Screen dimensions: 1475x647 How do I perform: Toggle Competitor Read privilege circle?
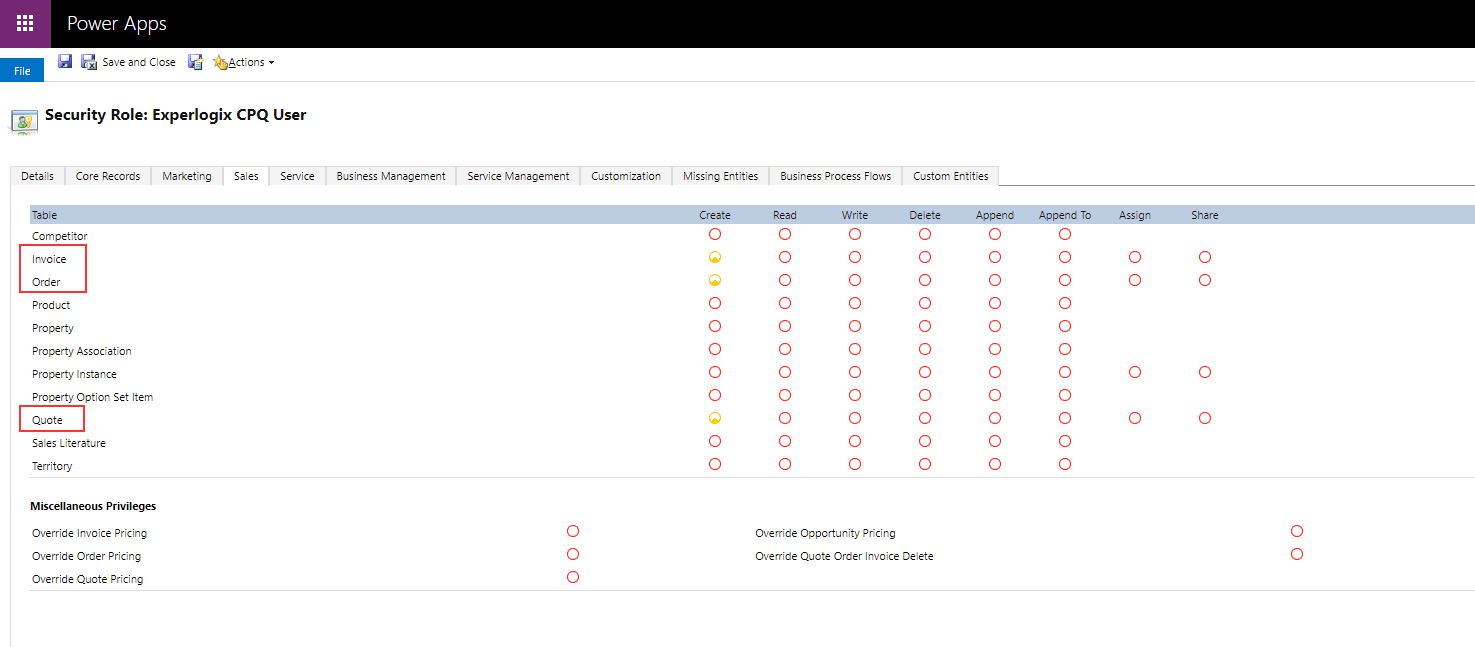coord(785,234)
